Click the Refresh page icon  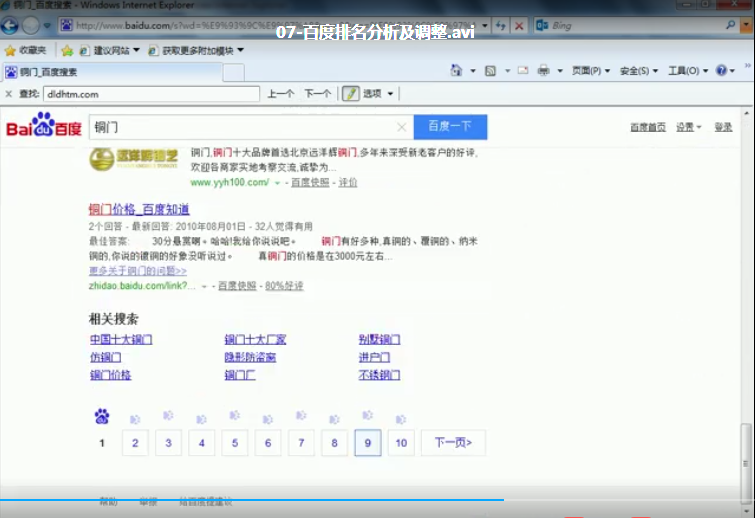pyautogui.click(x=501, y=26)
